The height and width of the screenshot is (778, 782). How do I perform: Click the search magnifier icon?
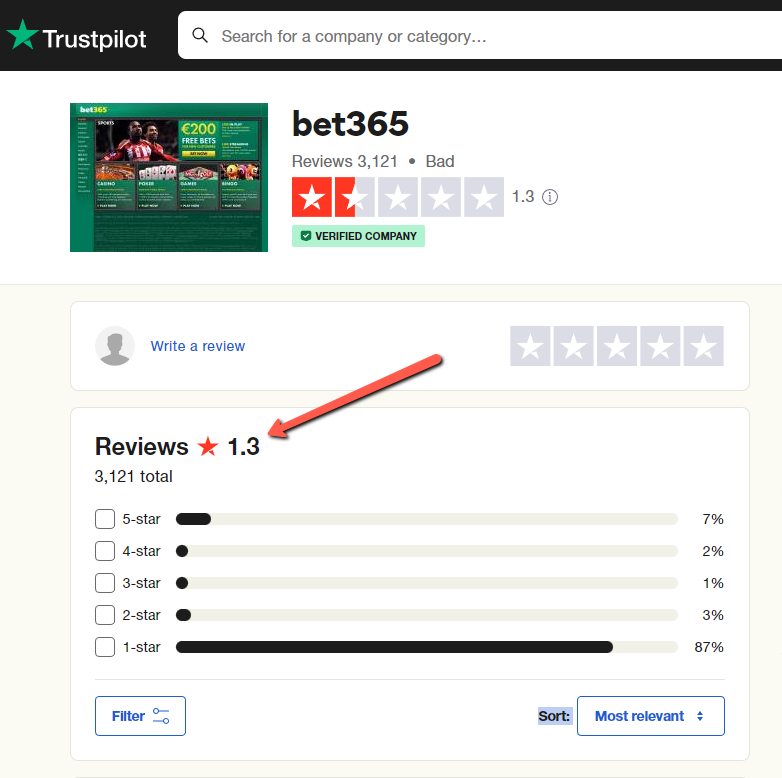[x=200, y=35]
